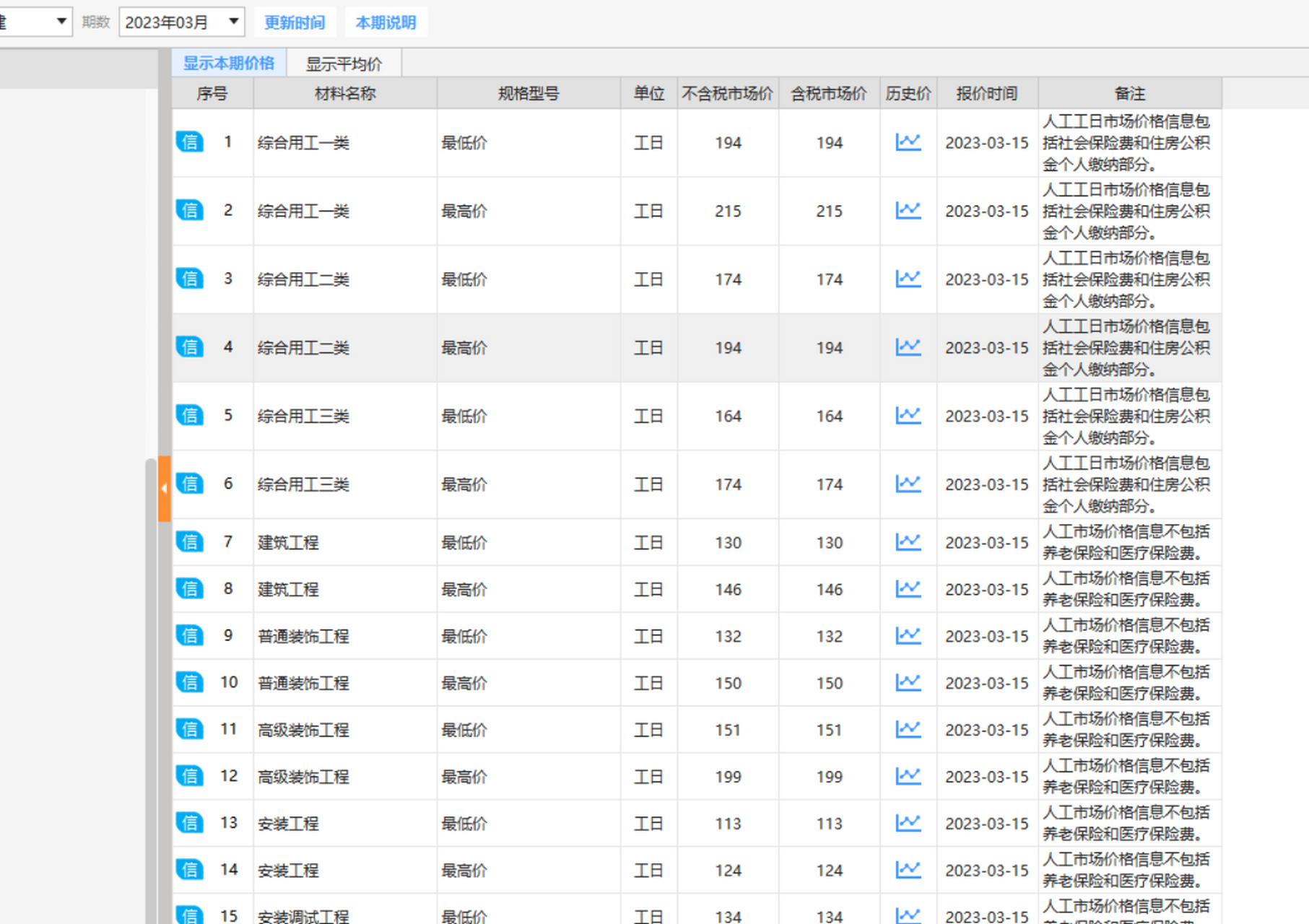Image resolution: width=1309 pixels, height=924 pixels.
Task: Open the 信 icon for row 8 建筑工程
Action: coord(190,588)
